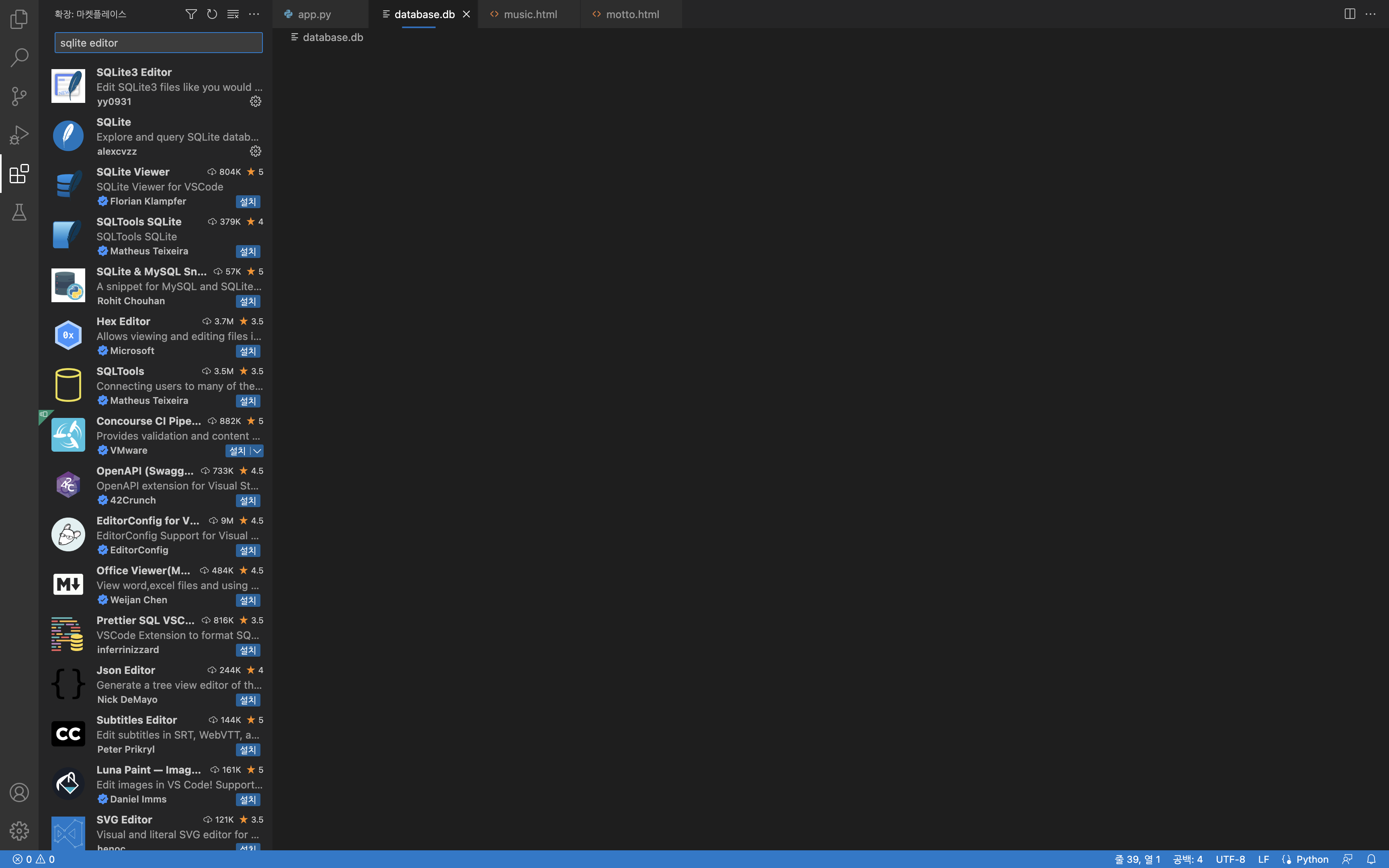The height and width of the screenshot is (868, 1389).
Task: Open the Search view in the activity bar
Action: click(x=19, y=57)
